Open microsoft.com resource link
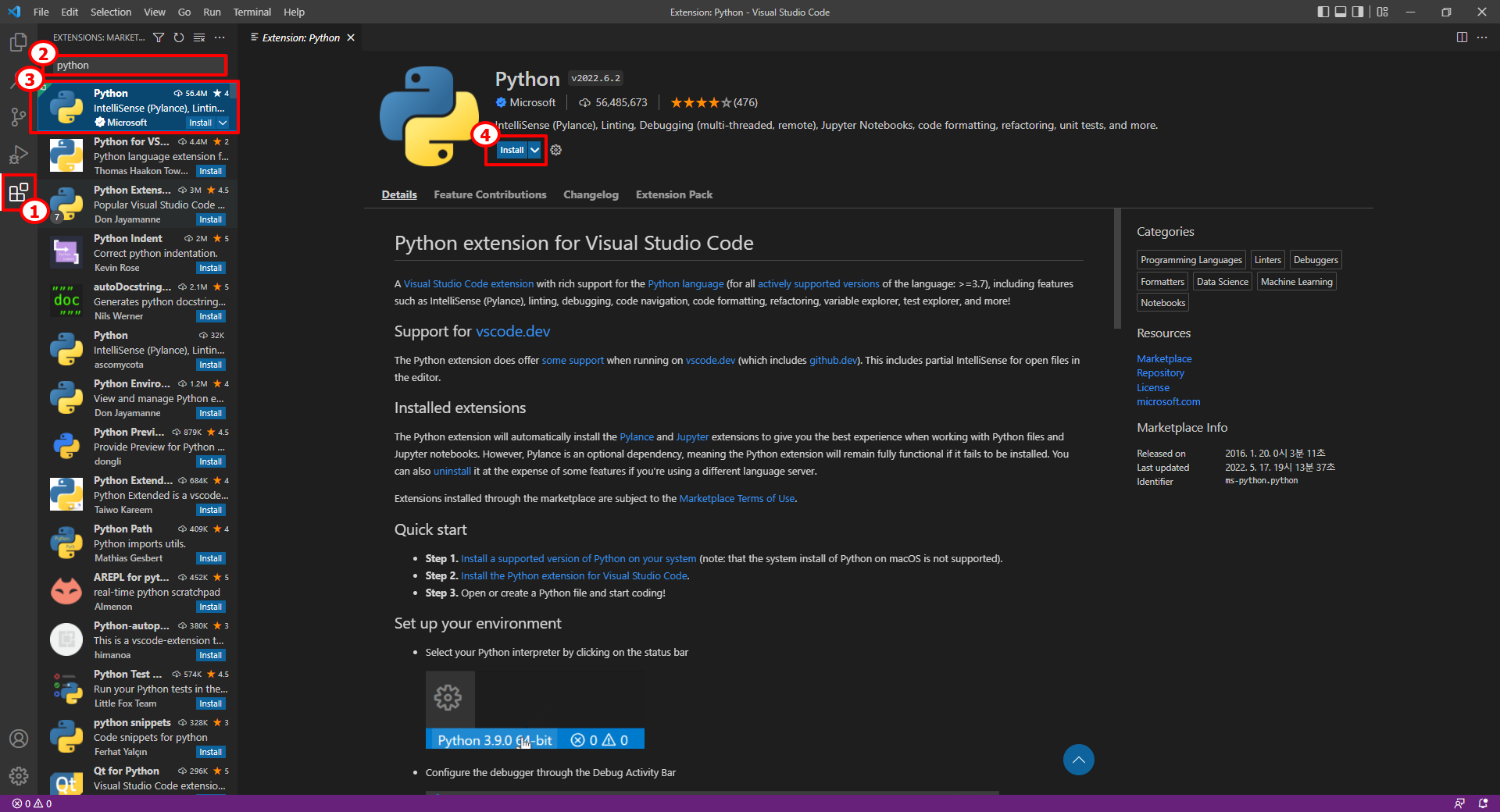This screenshot has height=812, width=1500. [x=1168, y=401]
